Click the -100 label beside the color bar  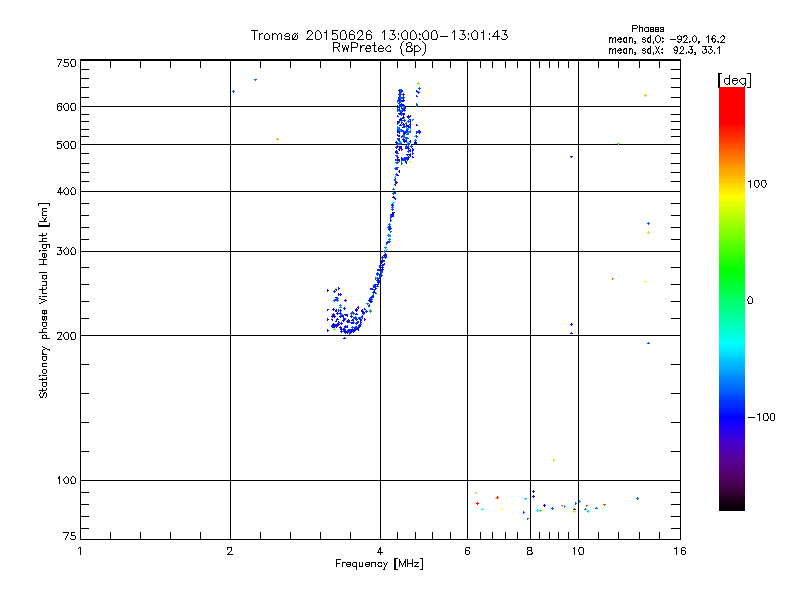click(x=762, y=417)
